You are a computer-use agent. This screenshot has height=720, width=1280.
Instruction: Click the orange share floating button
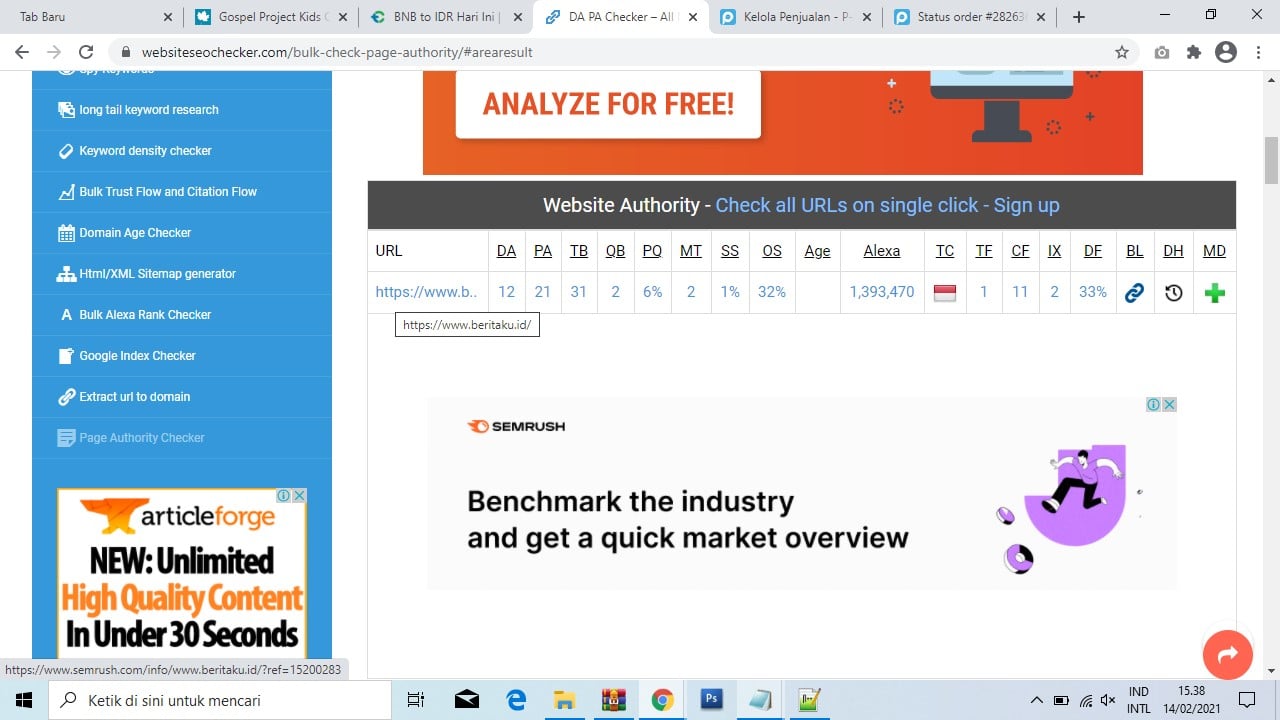[1227, 655]
